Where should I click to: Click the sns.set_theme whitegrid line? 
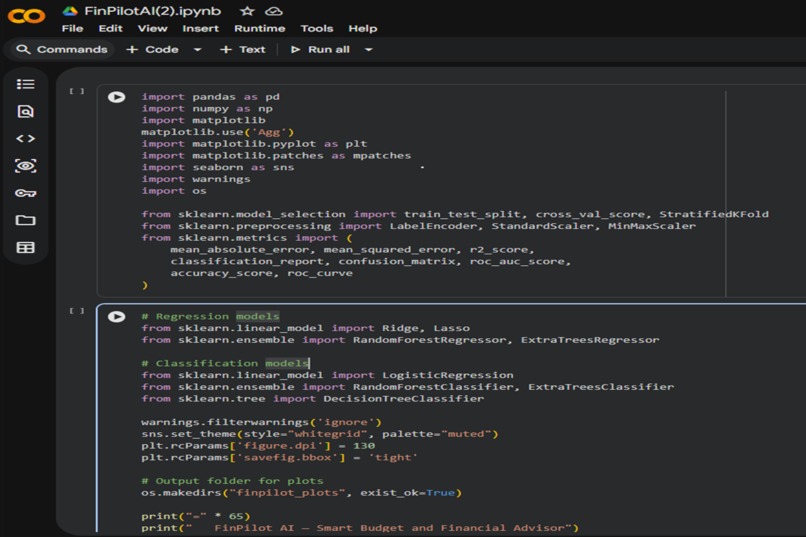320,434
